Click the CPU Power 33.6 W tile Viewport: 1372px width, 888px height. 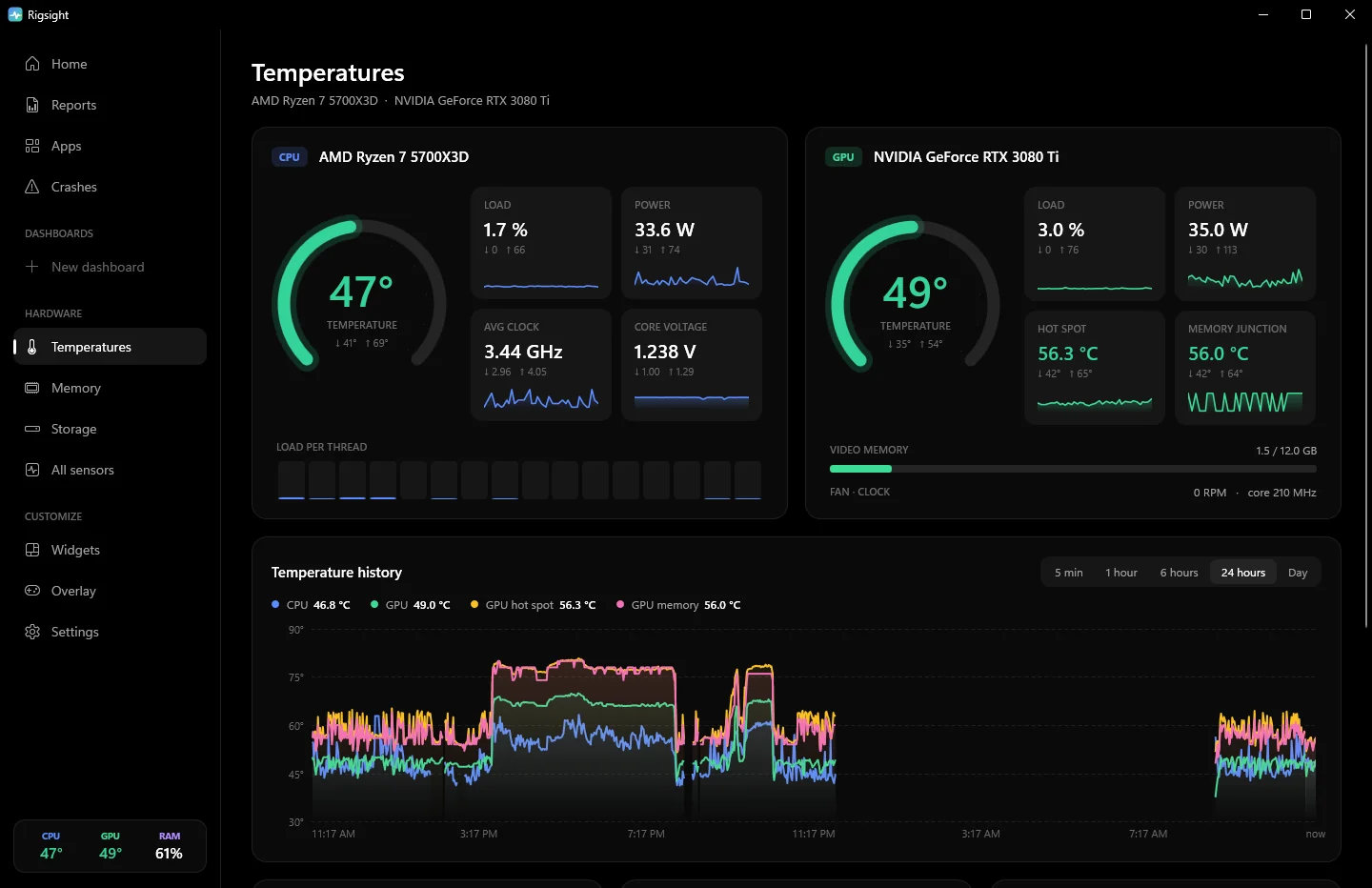pos(692,243)
